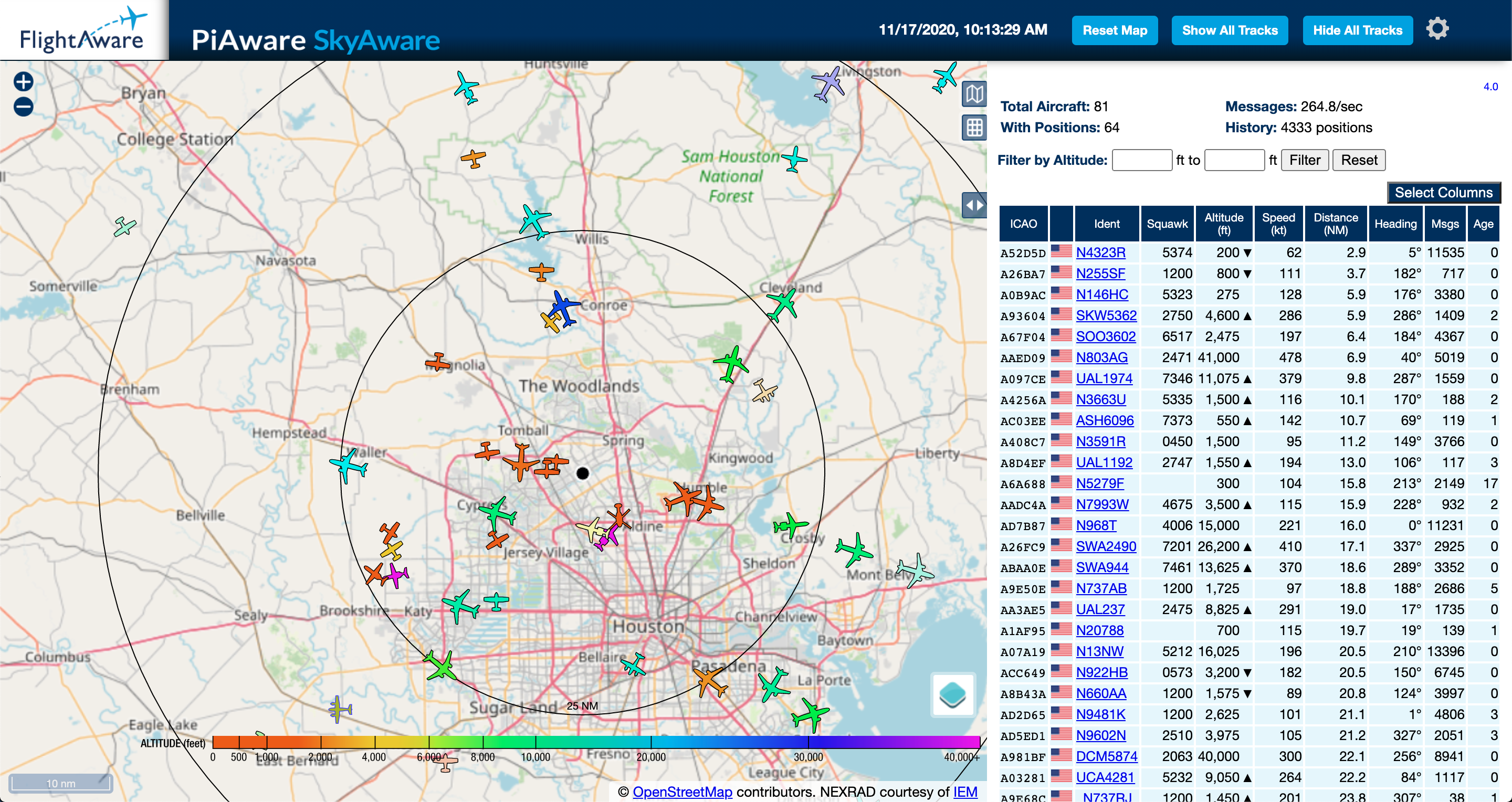Click the minimum altitude filter field
The height and width of the screenshot is (802, 1512).
tap(1141, 160)
